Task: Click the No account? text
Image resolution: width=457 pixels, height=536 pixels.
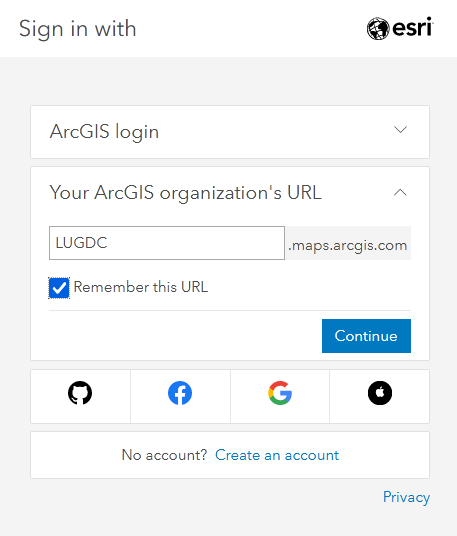Action: pyautogui.click(x=164, y=455)
